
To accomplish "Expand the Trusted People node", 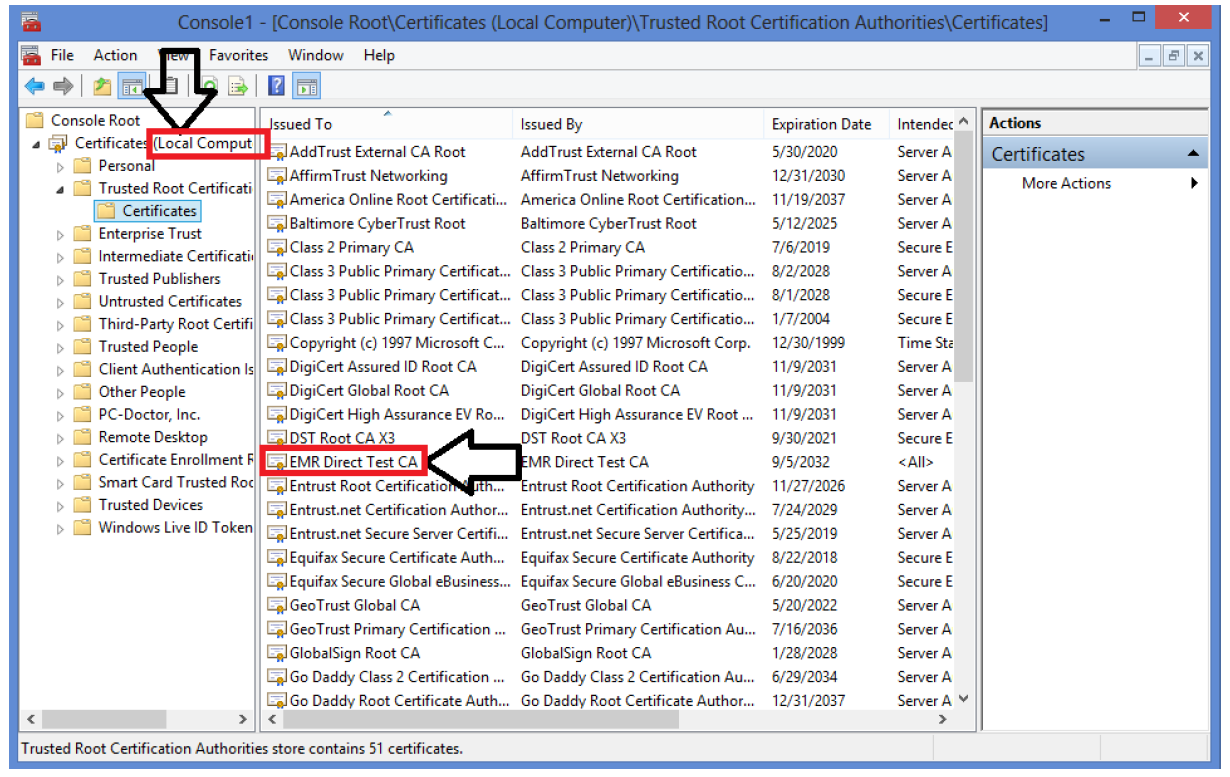I will (61, 348).
